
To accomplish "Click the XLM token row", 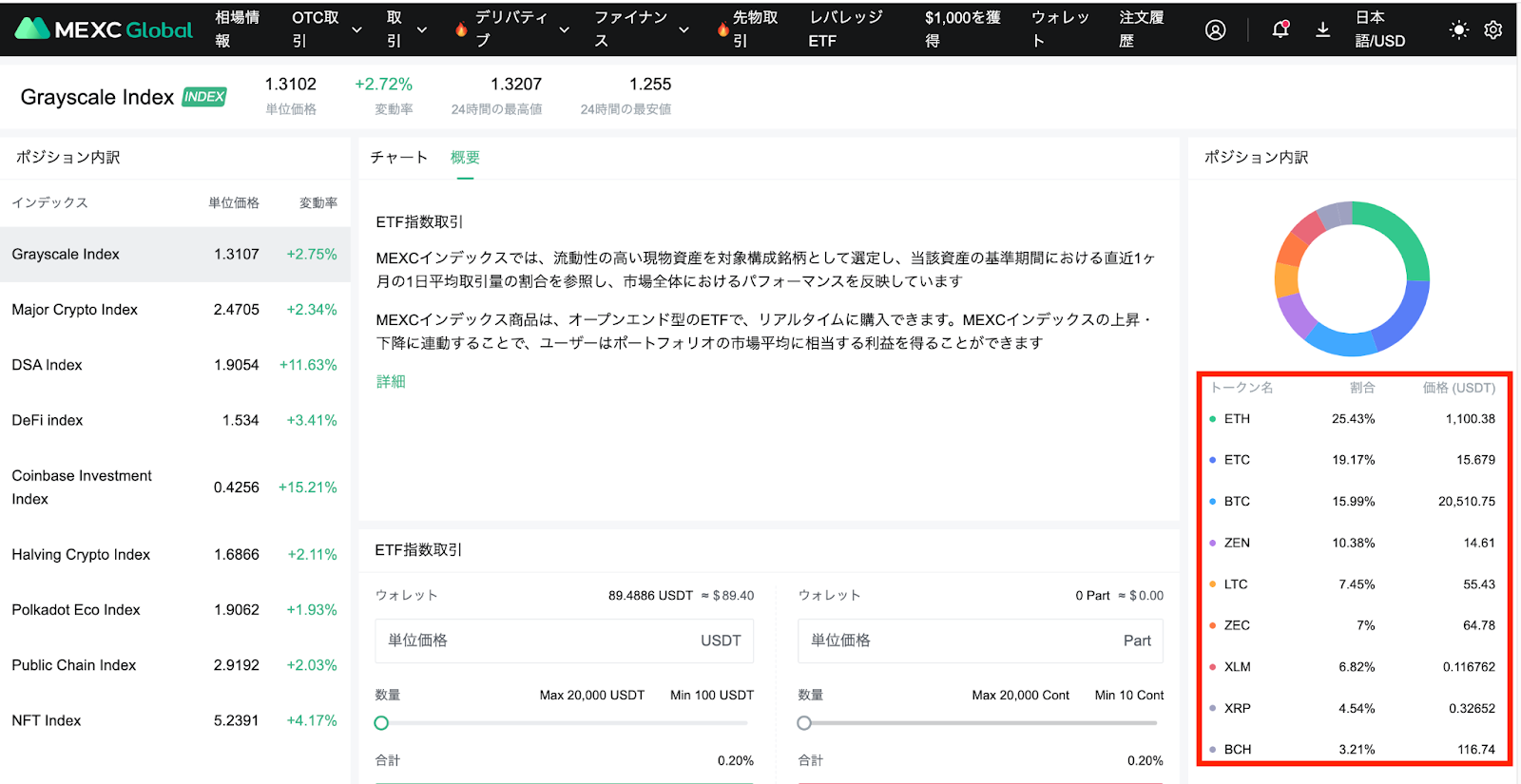I will pyautogui.click(x=1352, y=666).
